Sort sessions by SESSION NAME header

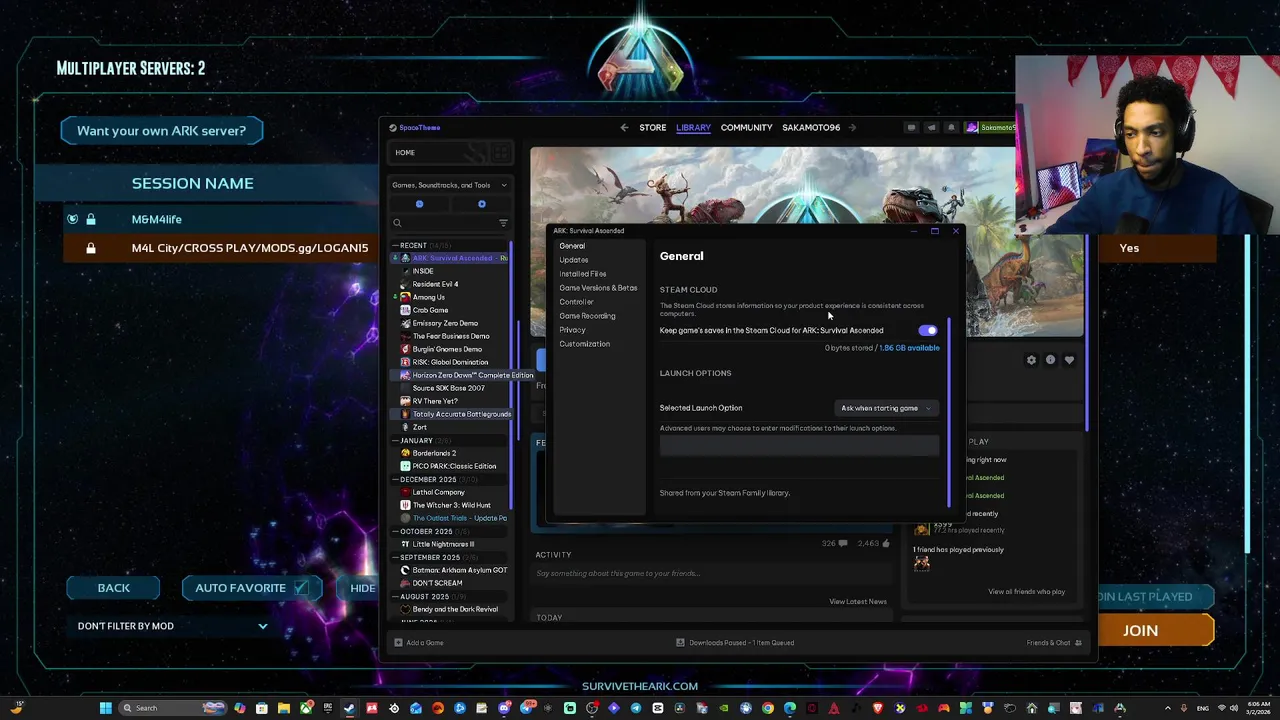[193, 183]
